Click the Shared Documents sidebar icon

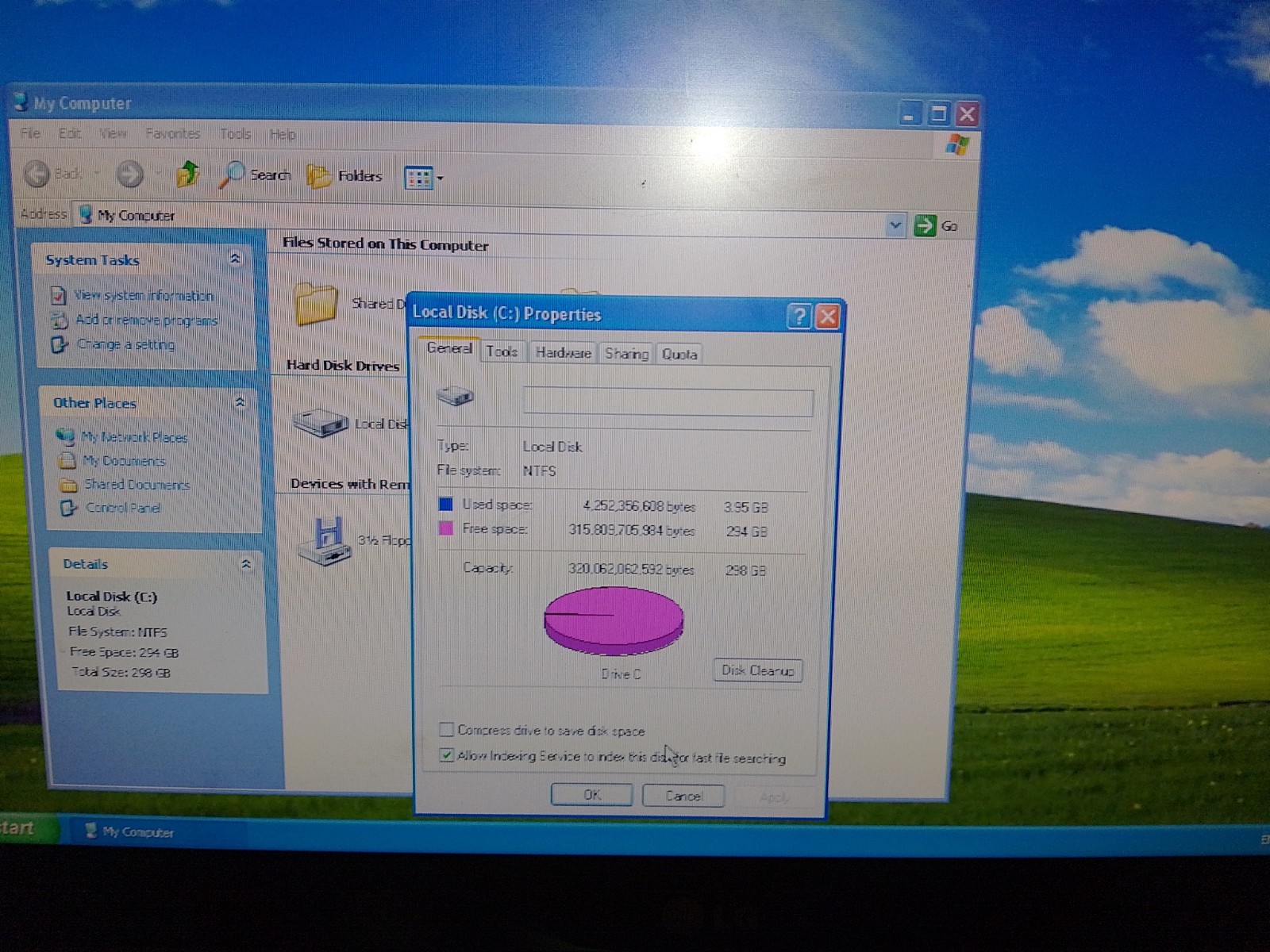(x=69, y=484)
